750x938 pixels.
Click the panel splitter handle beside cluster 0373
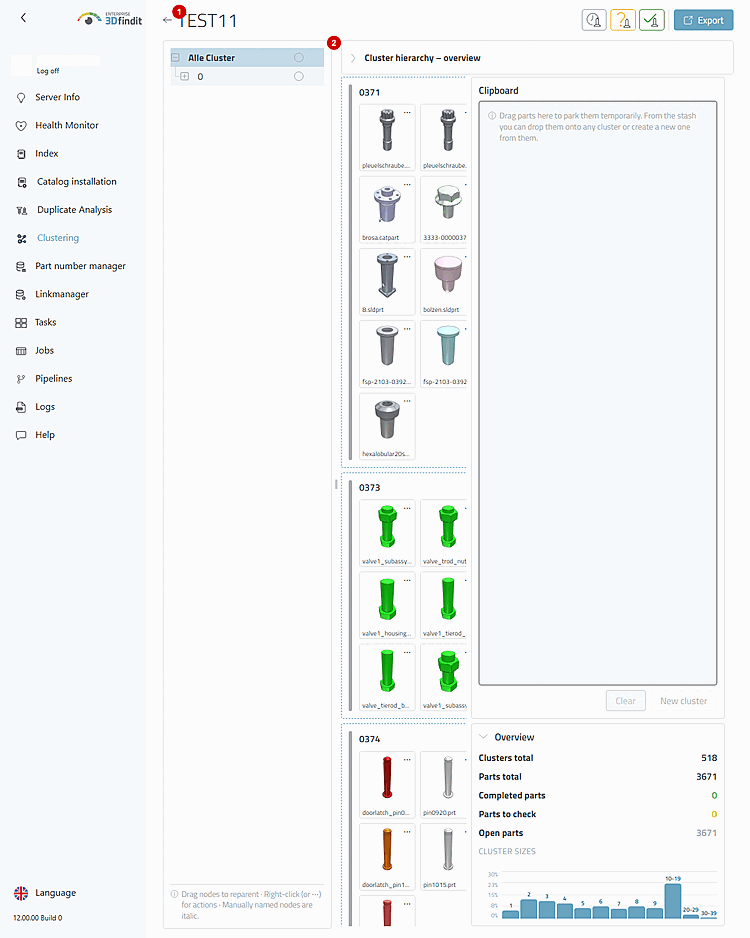coord(336,485)
